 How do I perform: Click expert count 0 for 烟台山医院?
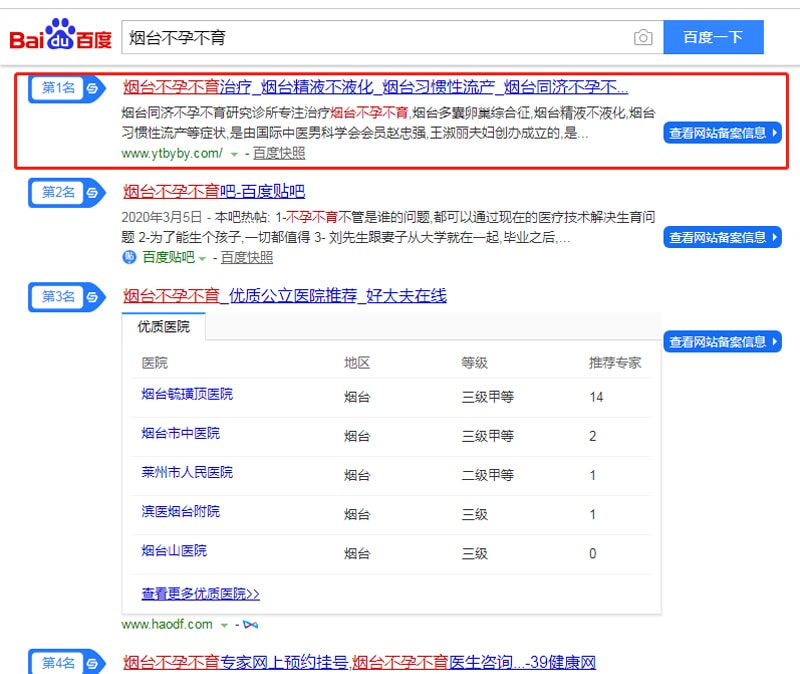[x=593, y=554]
